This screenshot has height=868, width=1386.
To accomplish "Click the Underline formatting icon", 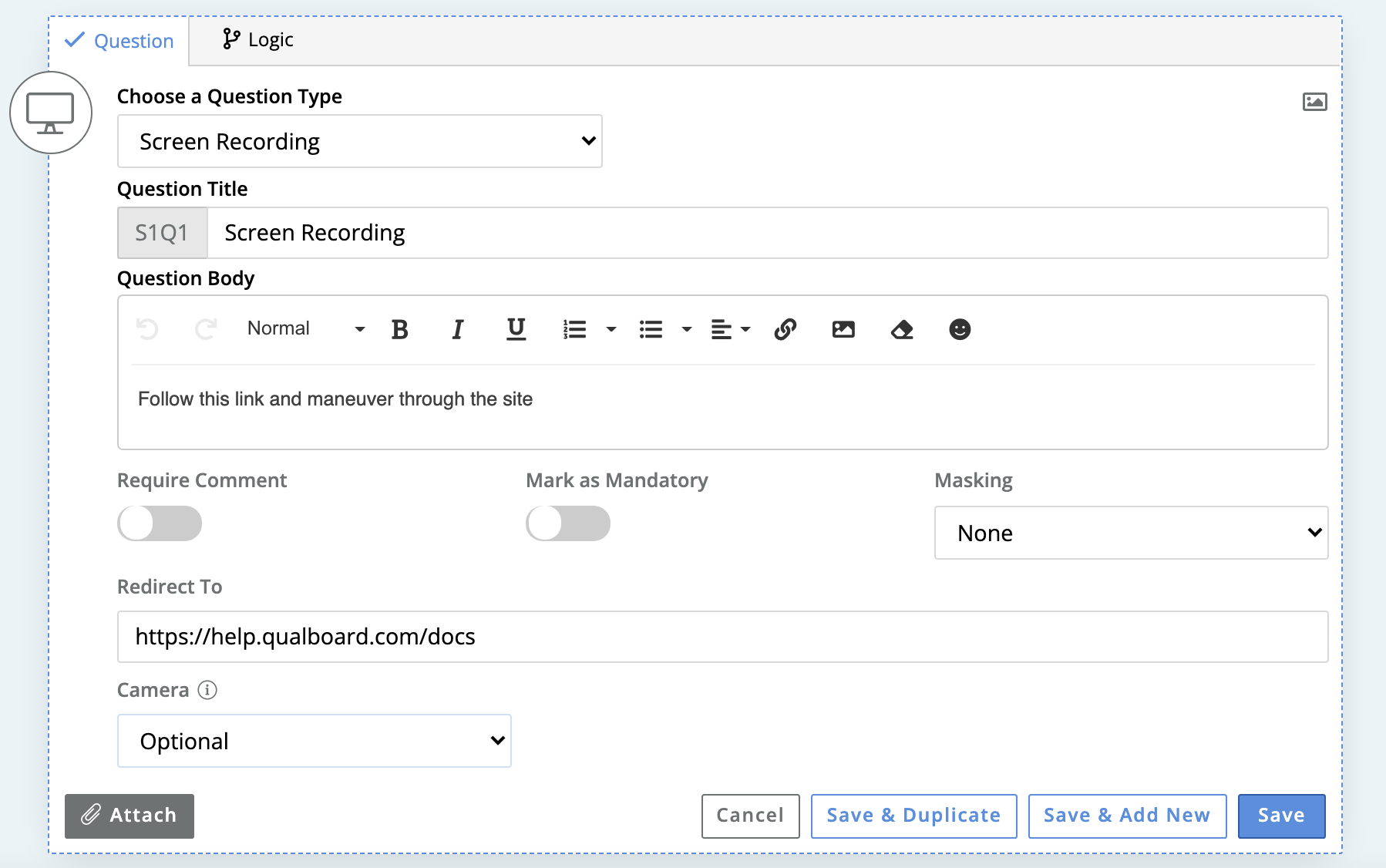I will tap(516, 330).
